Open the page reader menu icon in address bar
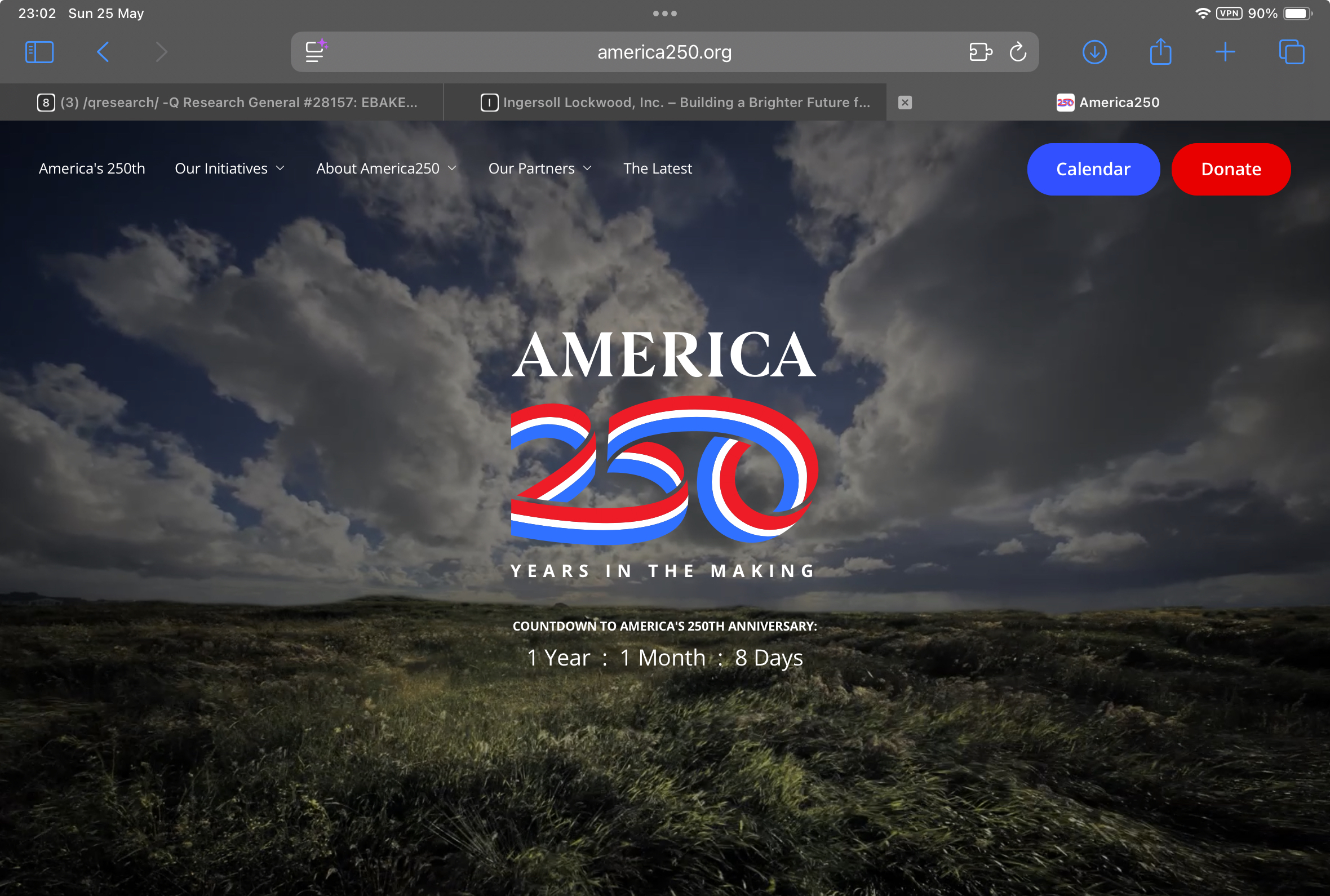This screenshot has height=896, width=1330. click(316, 51)
